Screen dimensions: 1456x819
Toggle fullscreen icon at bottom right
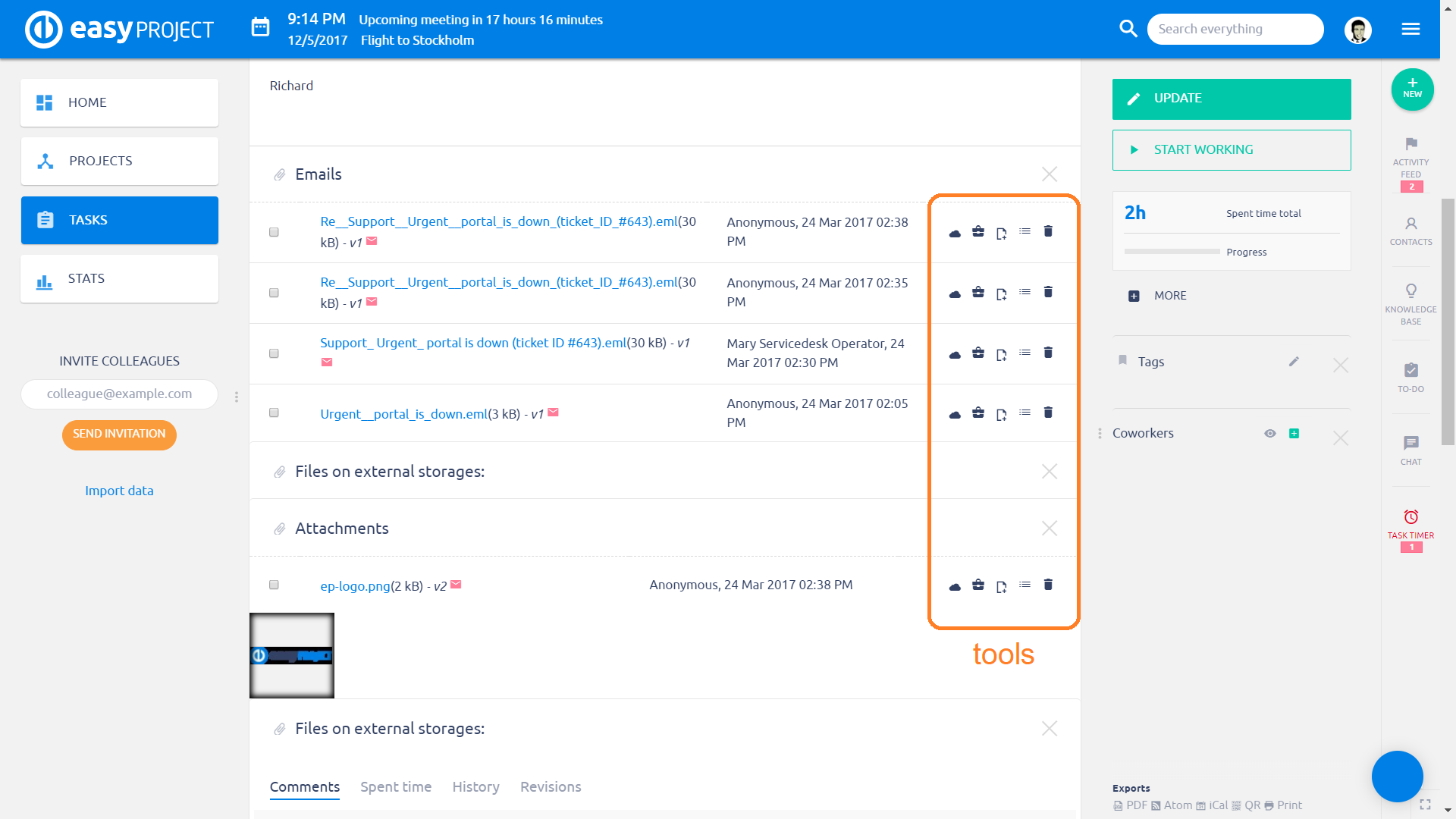coord(1426,805)
